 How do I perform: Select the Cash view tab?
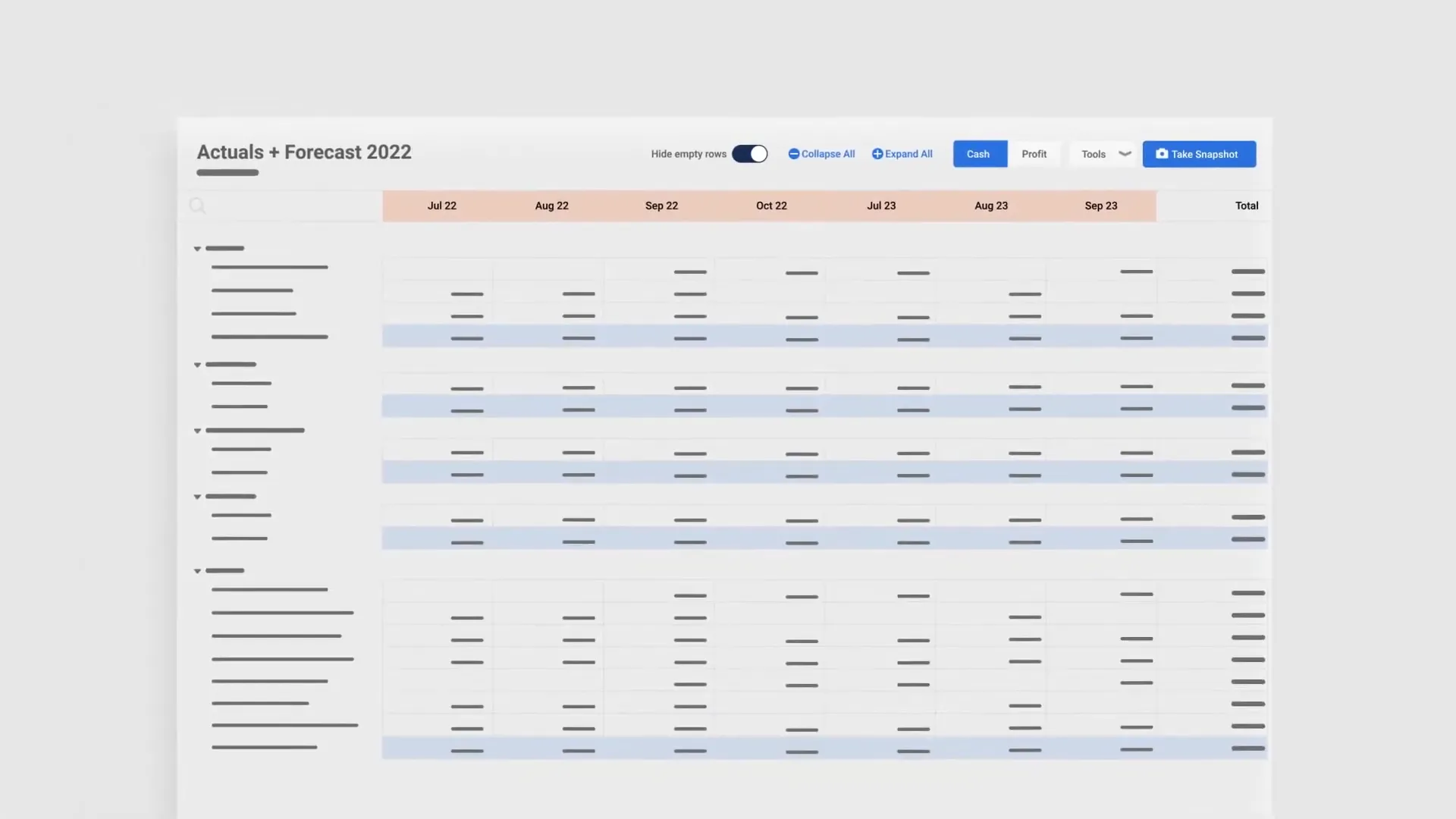(979, 153)
